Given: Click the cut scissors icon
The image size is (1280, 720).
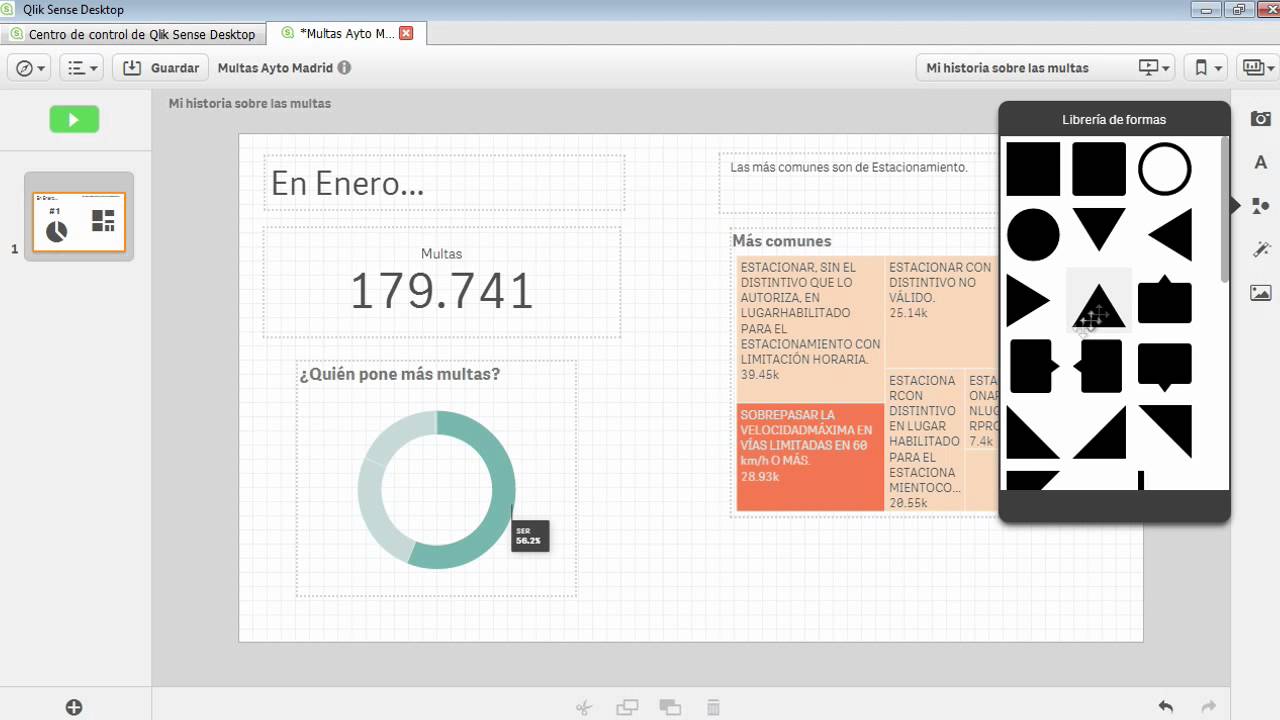Looking at the screenshot, I should 585,707.
